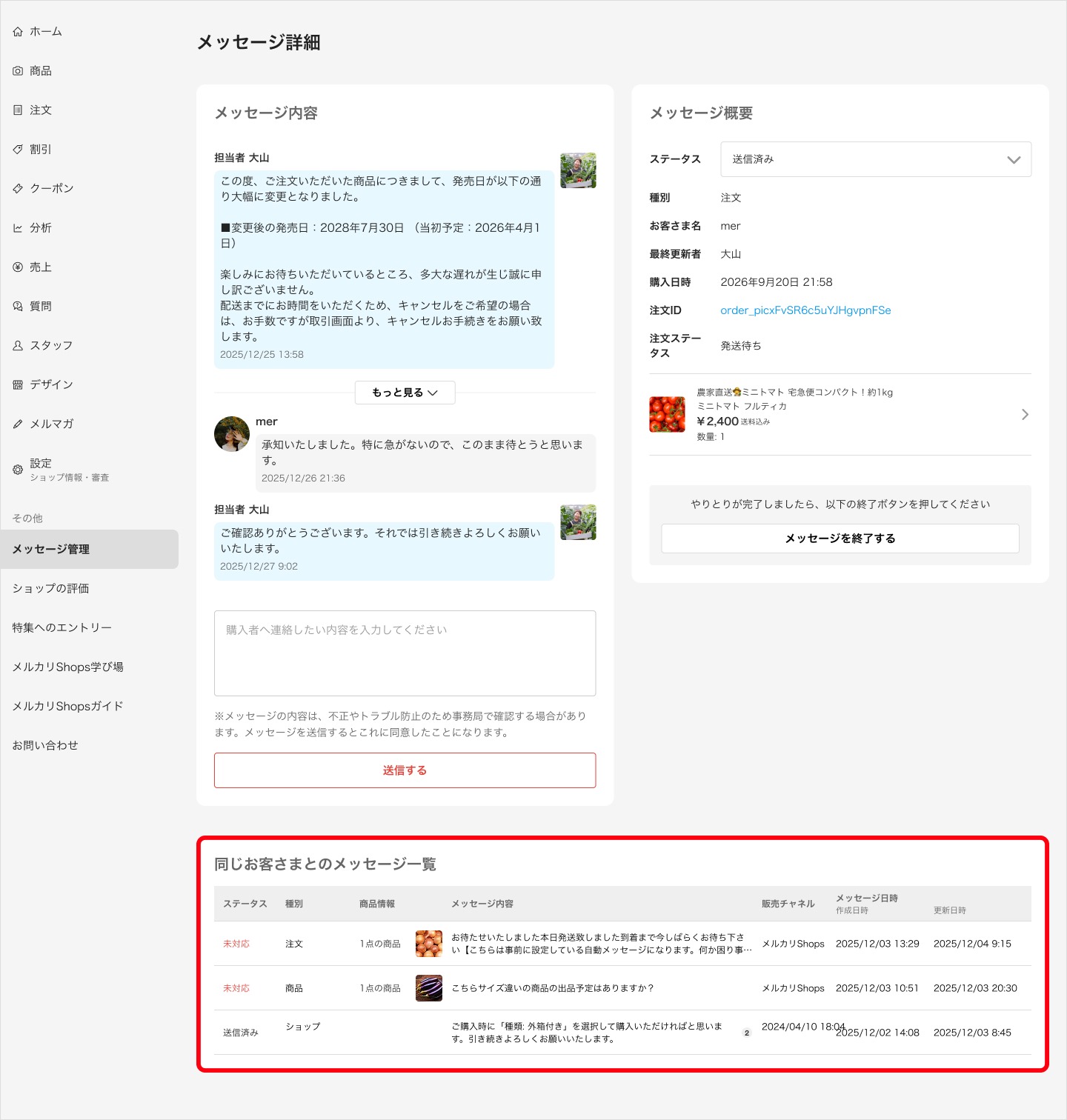1067x1120 pixels.
Task: Click the 売上 yen icon
Action: pyautogui.click(x=18, y=267)
